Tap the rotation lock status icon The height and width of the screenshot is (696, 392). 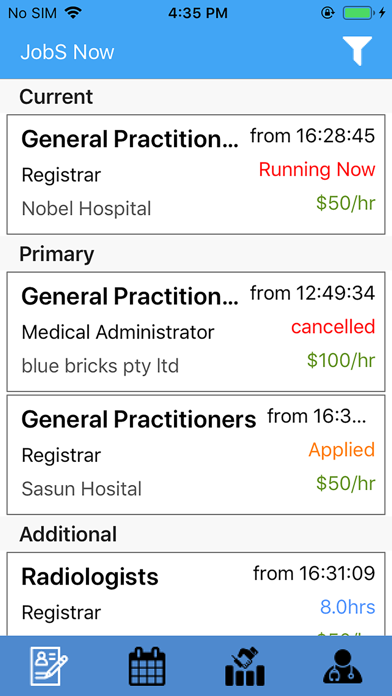click(x=327, y=13)
